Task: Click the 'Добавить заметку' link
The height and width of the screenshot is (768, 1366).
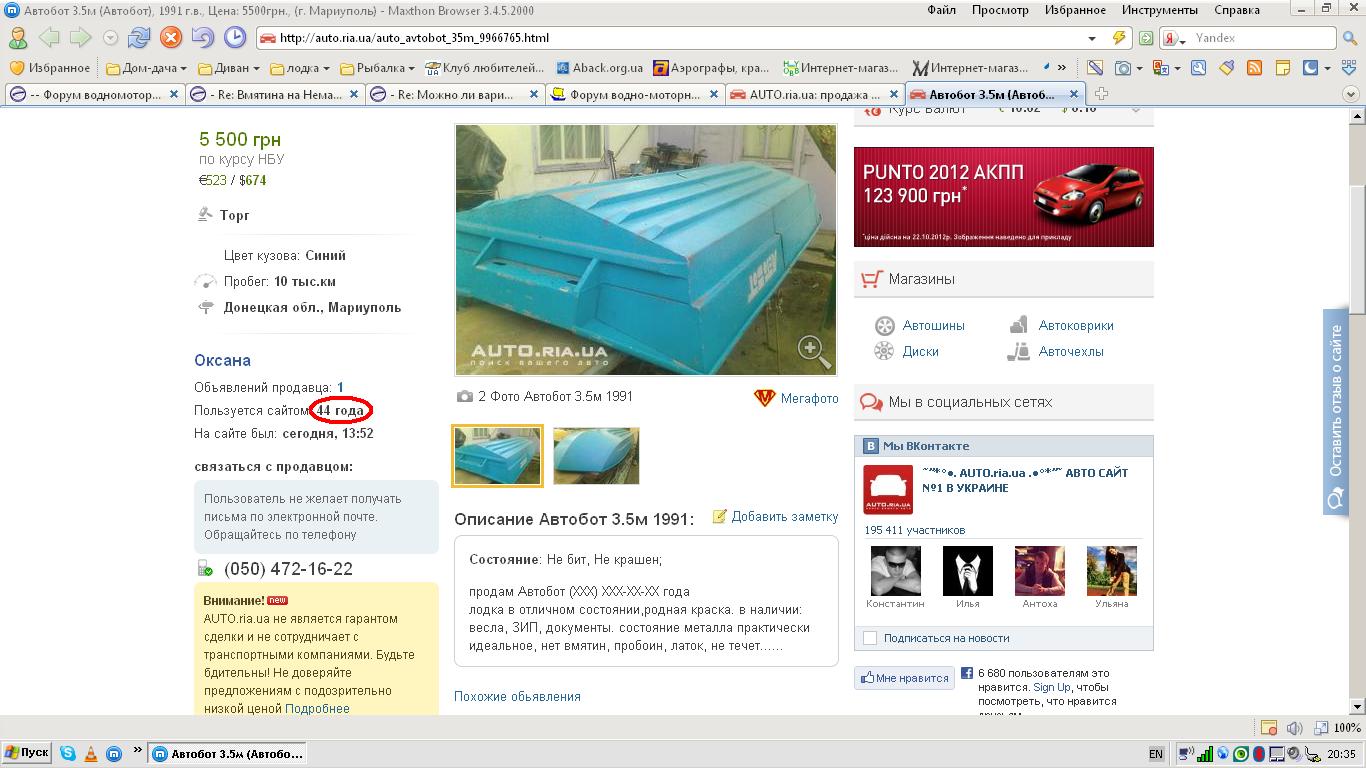Action: click(784, 516)
